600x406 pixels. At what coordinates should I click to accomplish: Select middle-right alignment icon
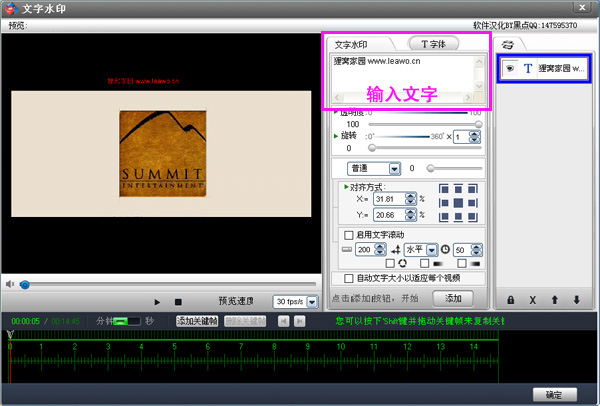(473, 203)
